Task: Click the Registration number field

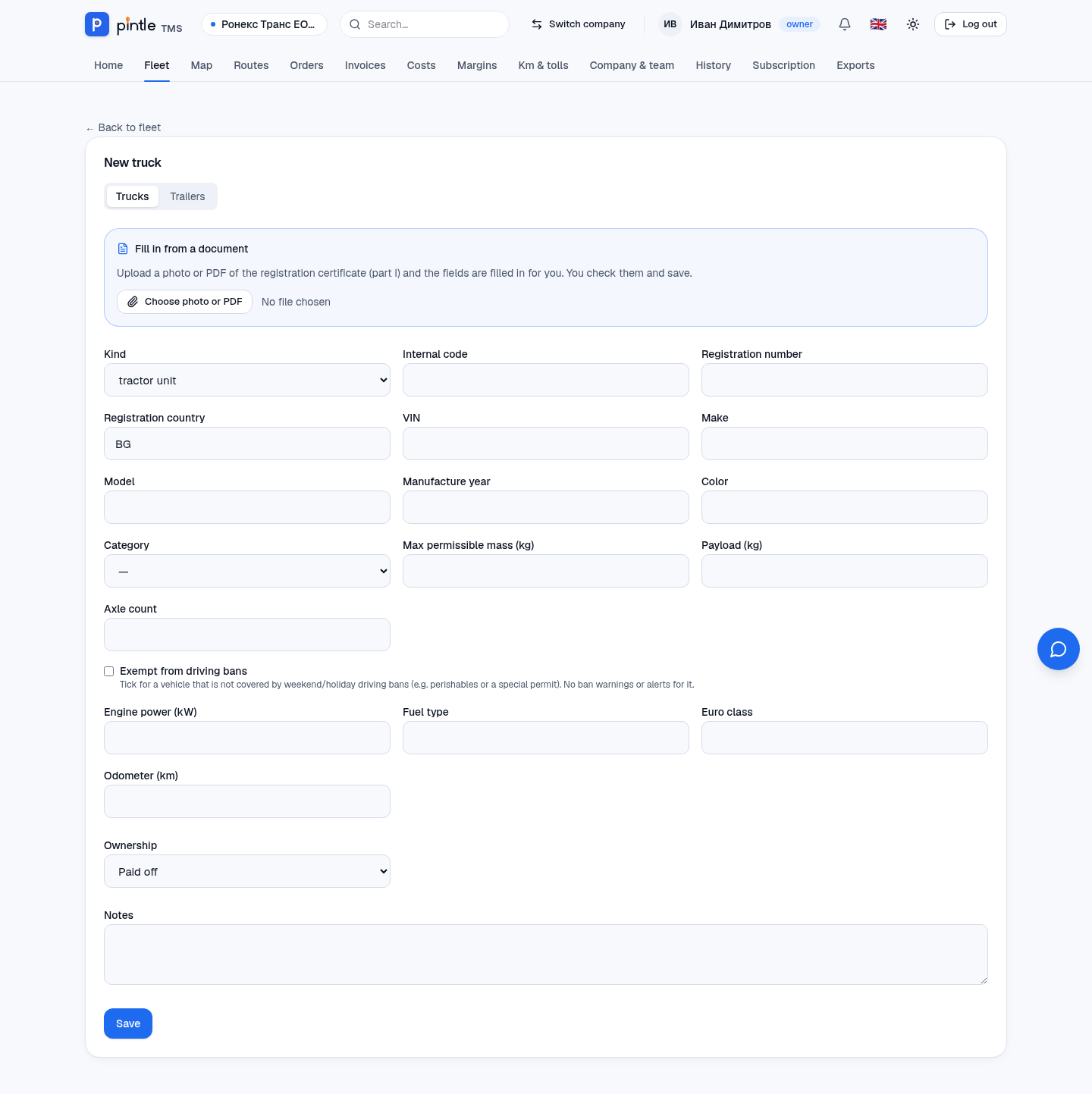Action: [x=845, y=380]
